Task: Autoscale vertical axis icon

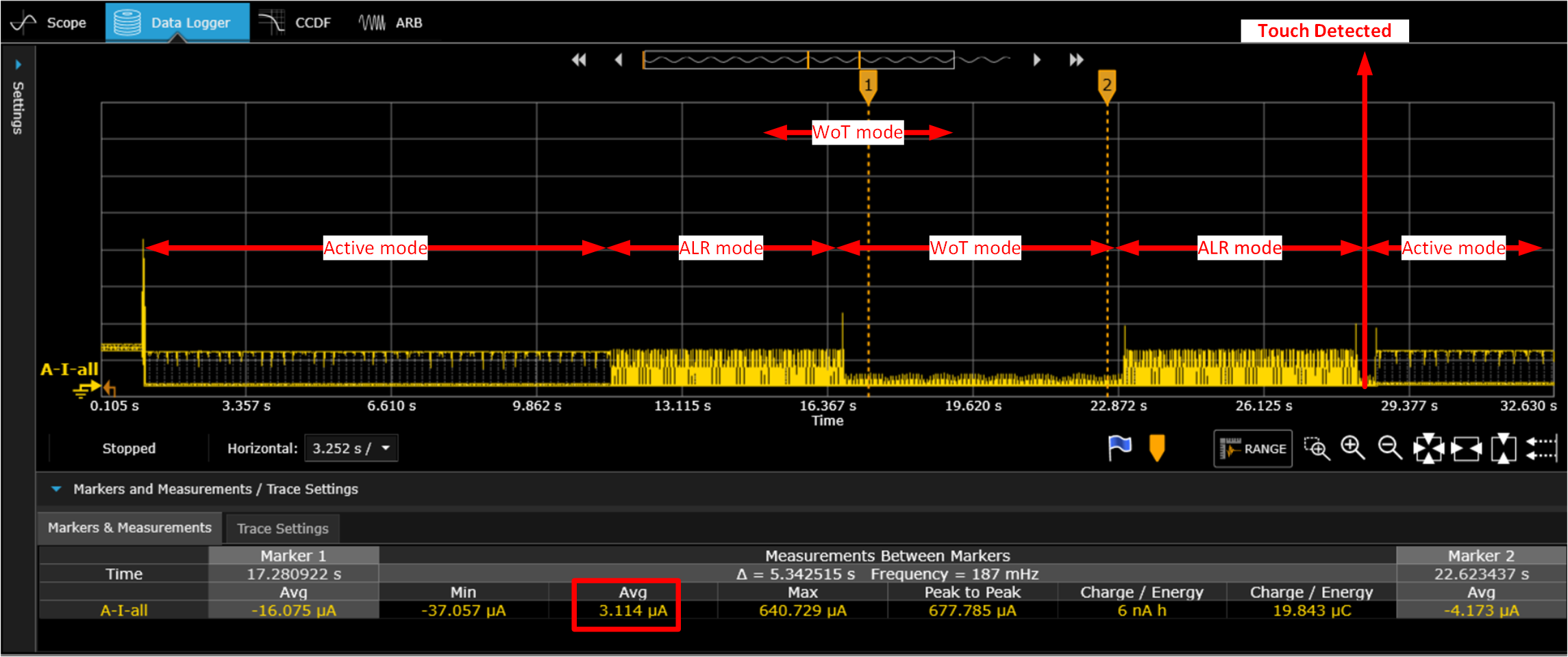Action: tap(1504, 449)
